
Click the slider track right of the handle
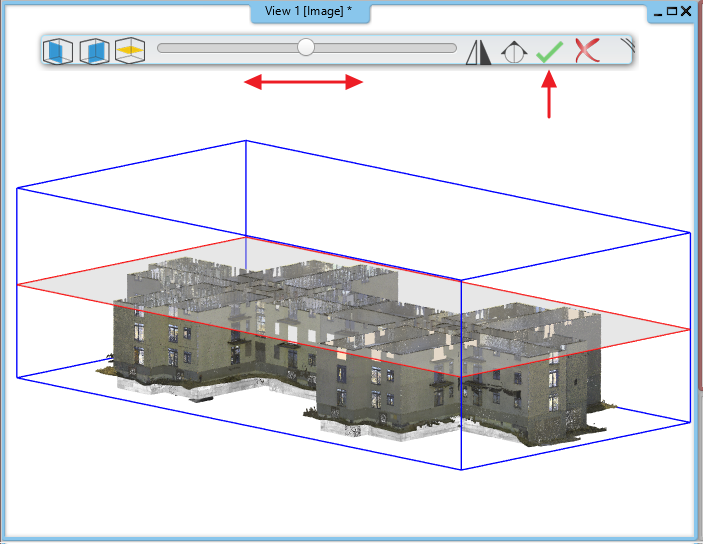coord(386,48)
